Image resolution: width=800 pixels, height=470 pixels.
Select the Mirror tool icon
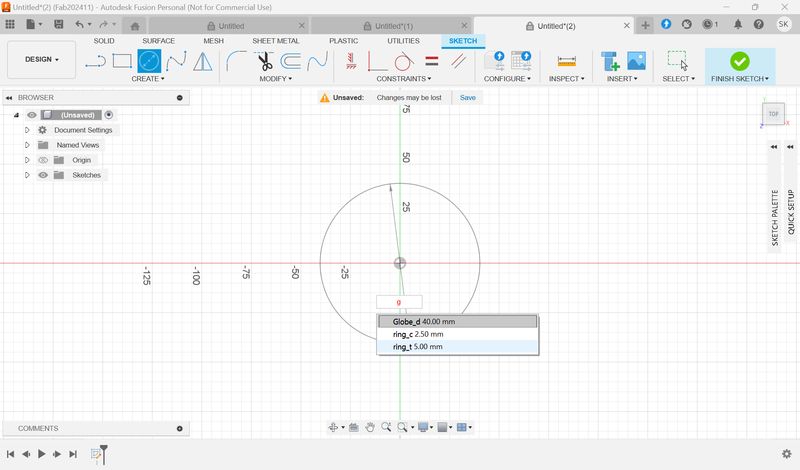point(203,61)
